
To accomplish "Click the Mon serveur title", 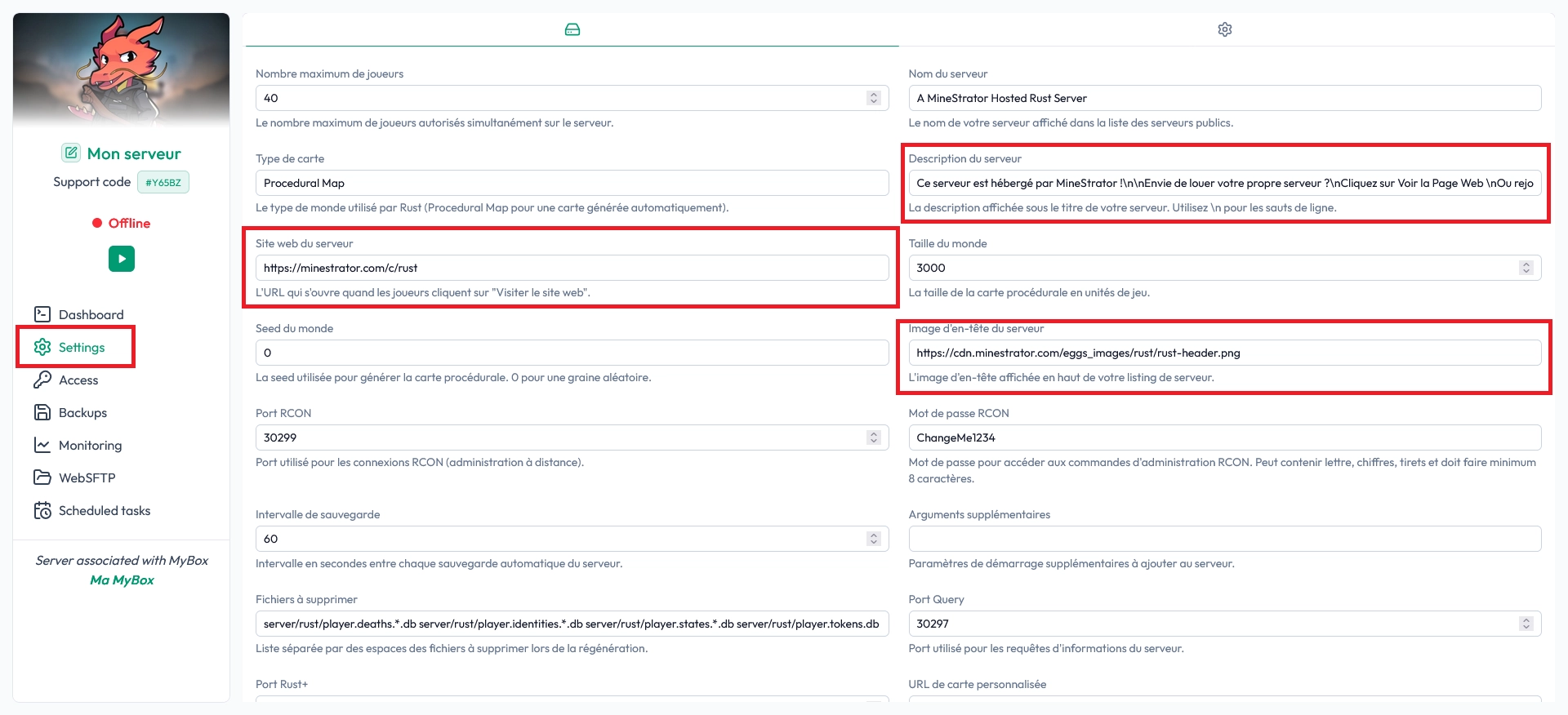I will point(134,153).
